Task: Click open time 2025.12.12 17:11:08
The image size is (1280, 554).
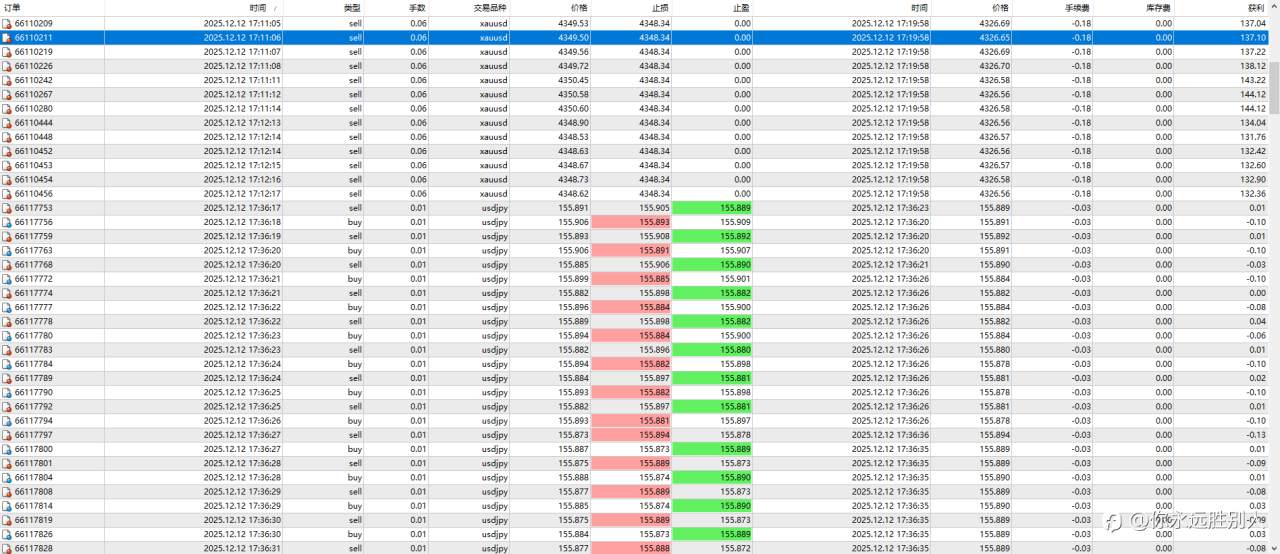Action: click(242, 66)
